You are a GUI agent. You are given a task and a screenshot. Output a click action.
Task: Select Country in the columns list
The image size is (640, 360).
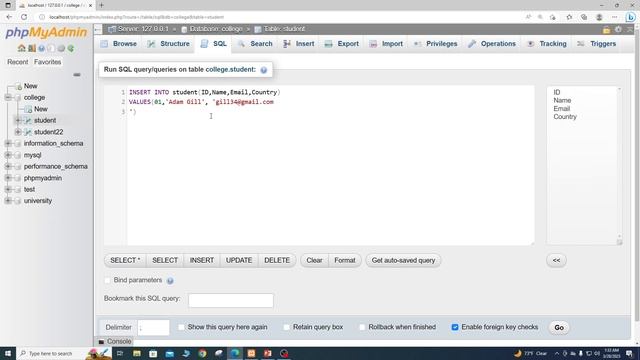click(565, 117)
